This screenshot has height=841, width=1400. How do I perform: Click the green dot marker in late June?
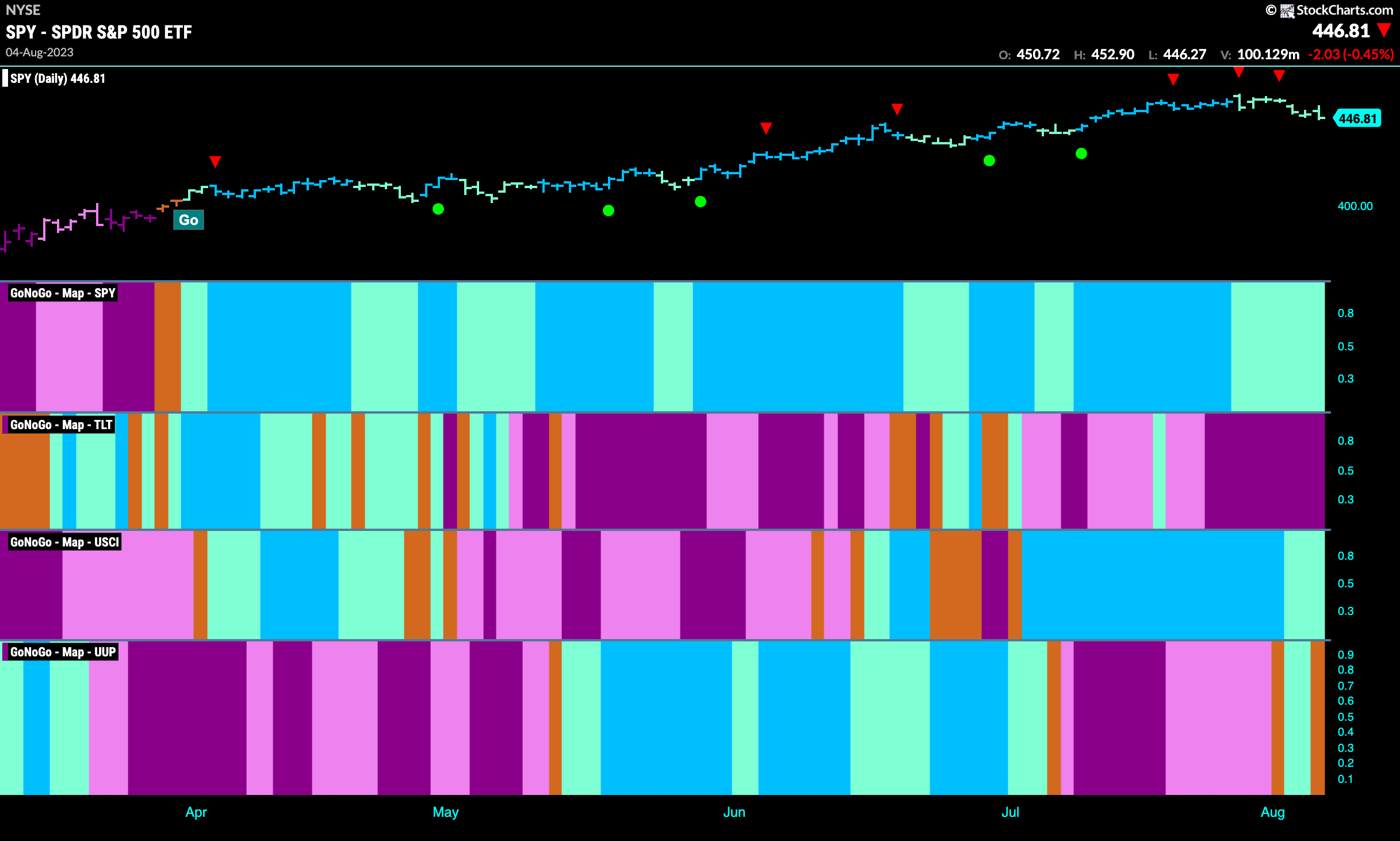pos(989,160)
